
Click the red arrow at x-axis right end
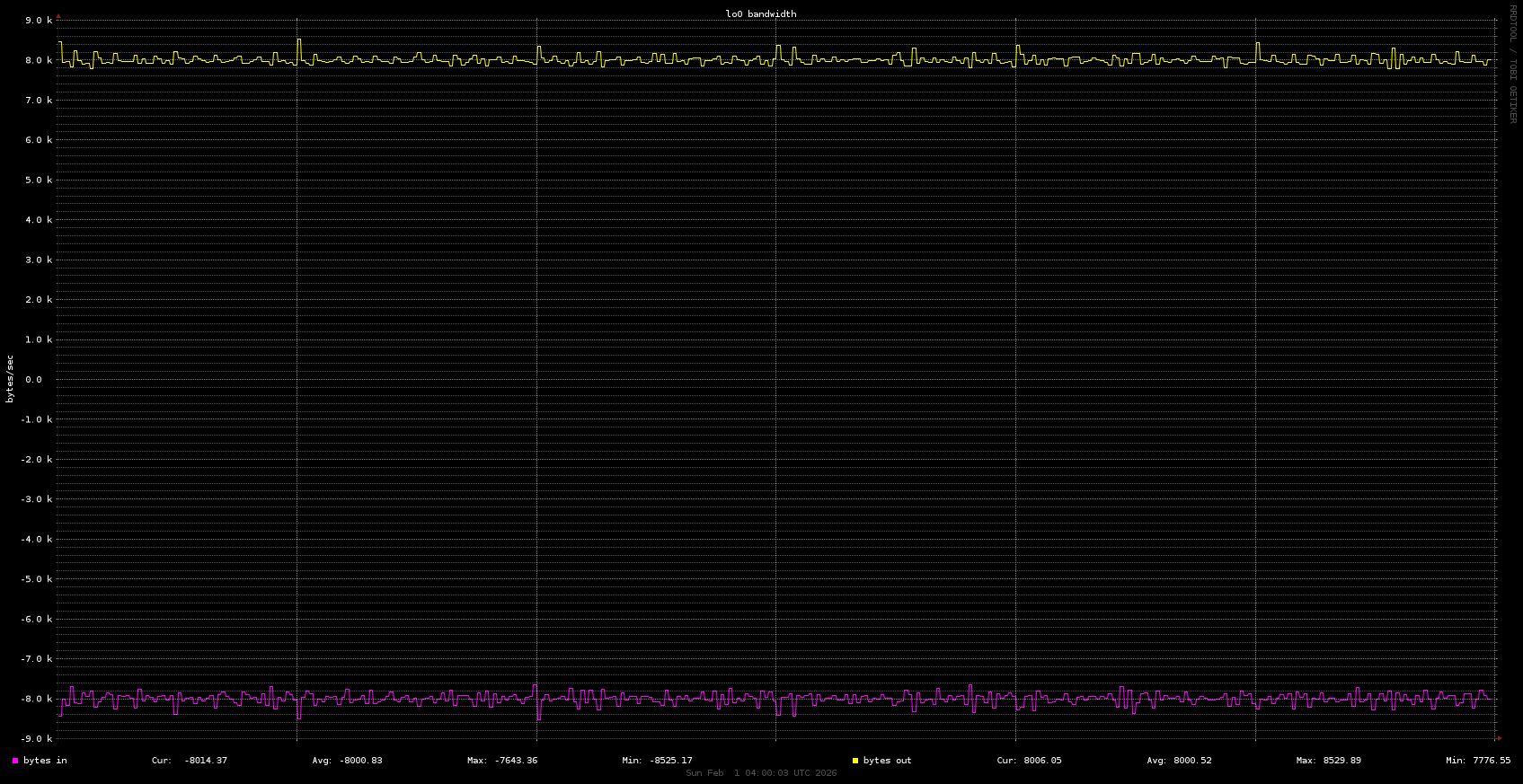point(1499,738)
